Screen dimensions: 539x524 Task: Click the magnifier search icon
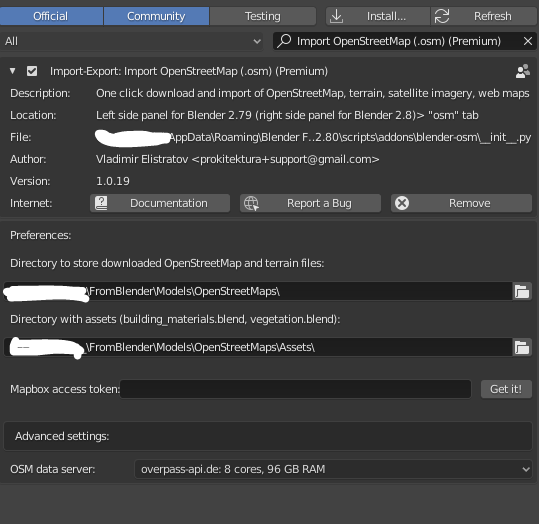284,41
